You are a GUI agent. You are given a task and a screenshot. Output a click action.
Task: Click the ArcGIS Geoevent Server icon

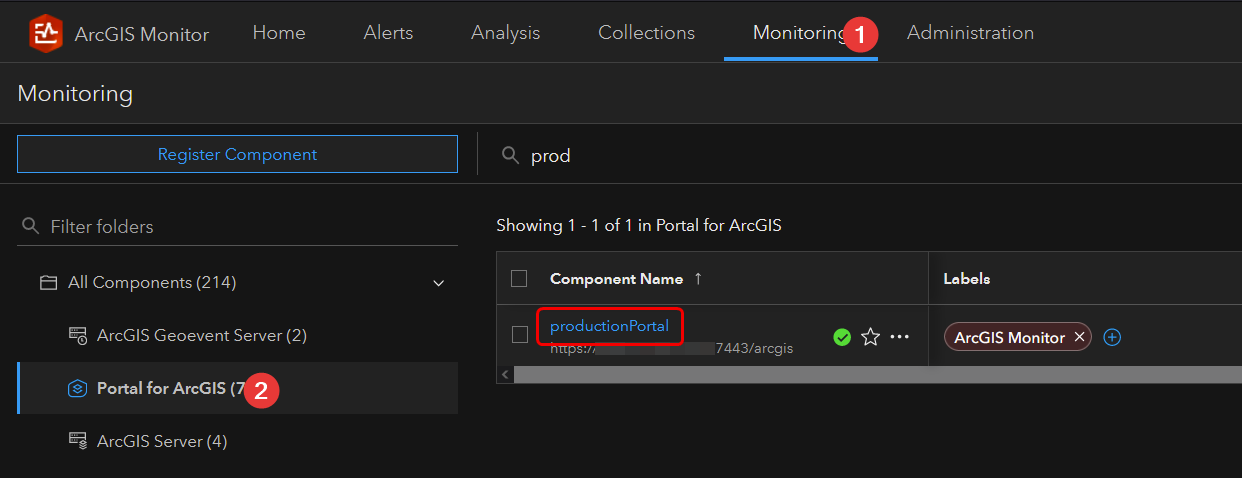[x=77, y=335]
